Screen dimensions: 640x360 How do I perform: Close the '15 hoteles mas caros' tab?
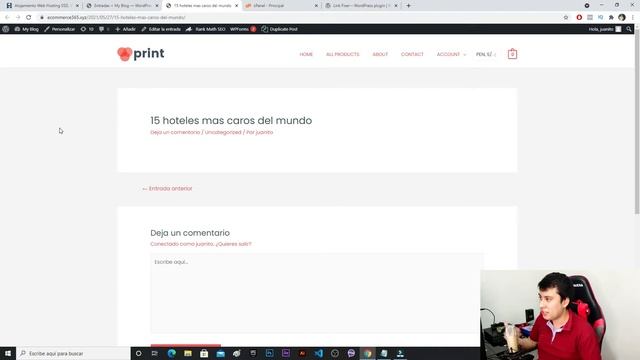point(236,6)
